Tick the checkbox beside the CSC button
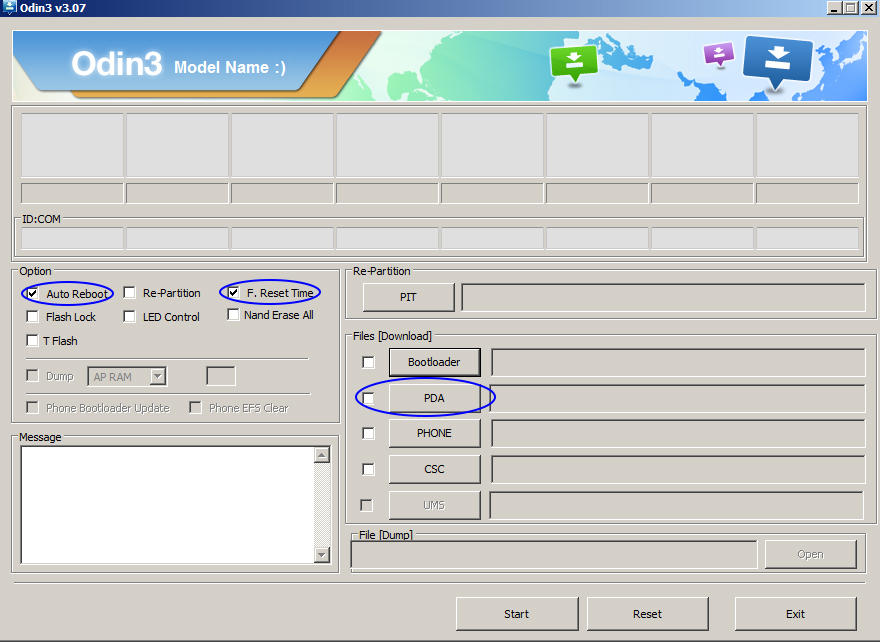The height and width of the screenshot is (642, 880). pos(368,469)
